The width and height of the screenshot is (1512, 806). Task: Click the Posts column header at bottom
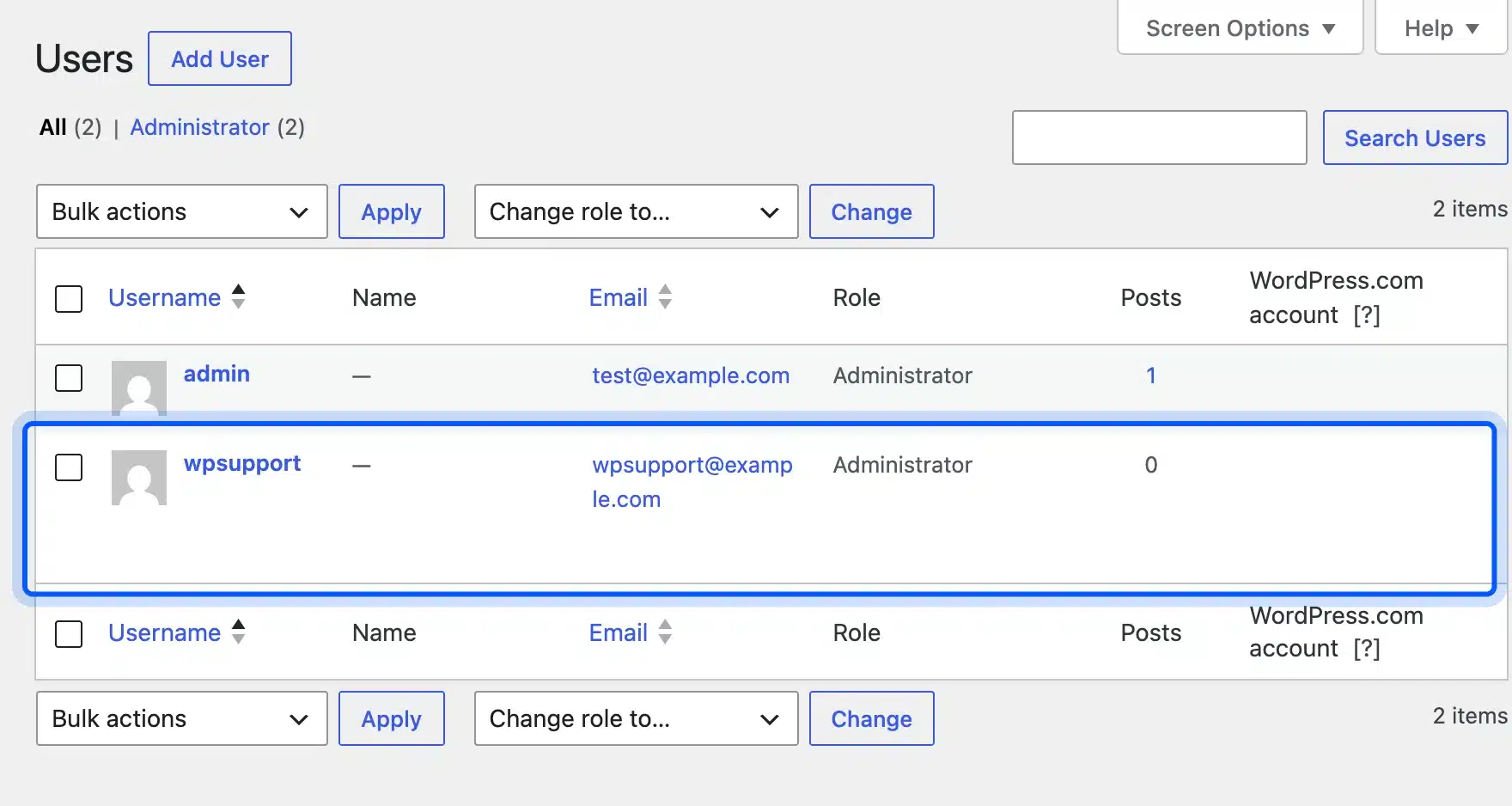pos(1151,632)
